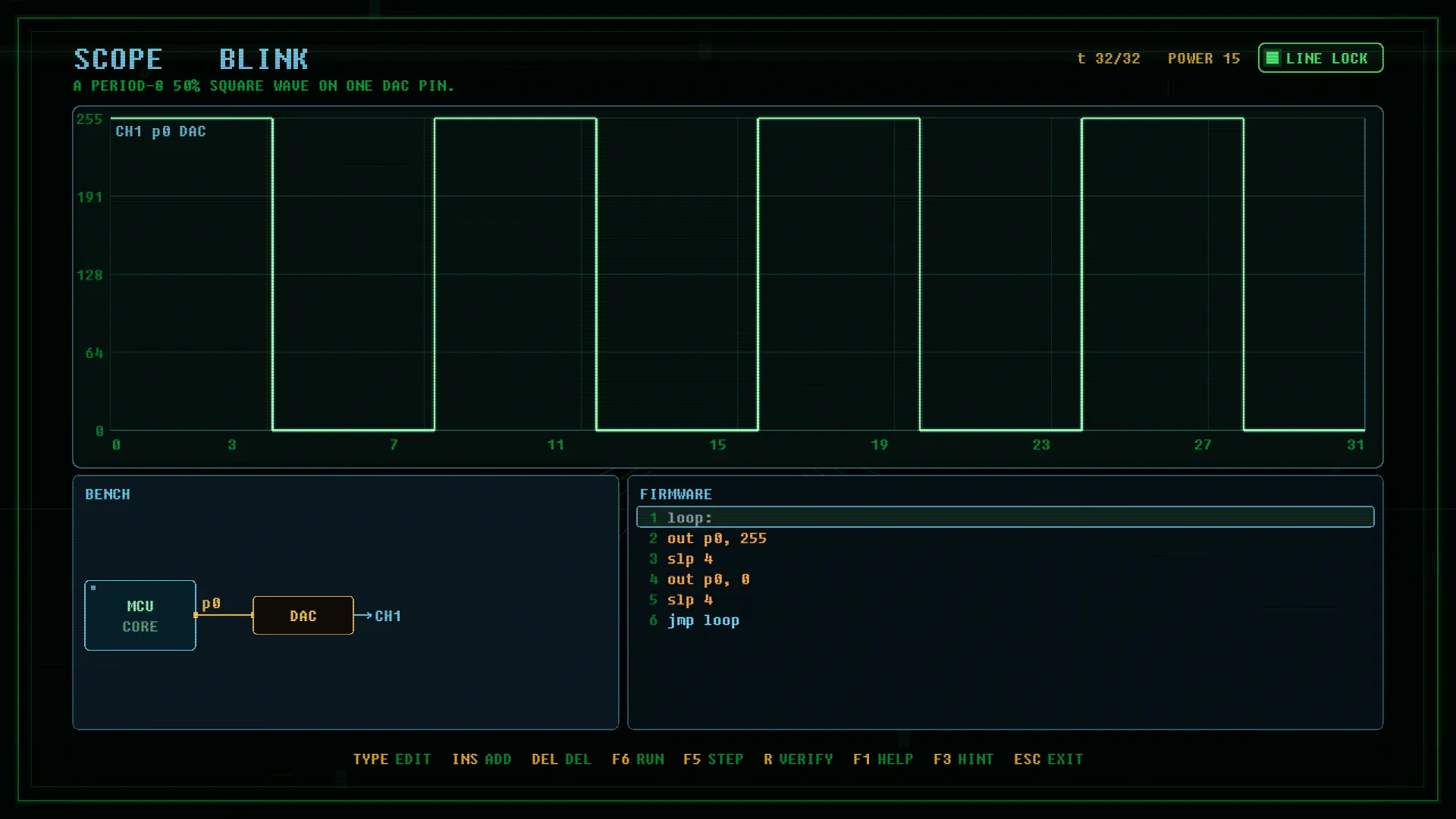Click the t 32/32 time counter
Image resolution: width=1456 pixels, height=819 pixels.
point(1109,58)
